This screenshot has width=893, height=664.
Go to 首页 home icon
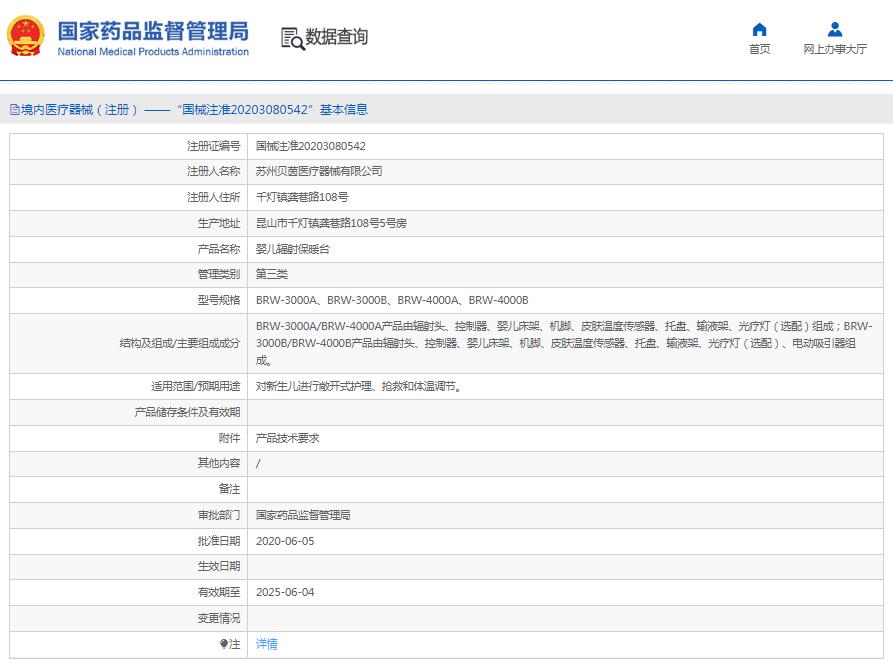point(759,30)
